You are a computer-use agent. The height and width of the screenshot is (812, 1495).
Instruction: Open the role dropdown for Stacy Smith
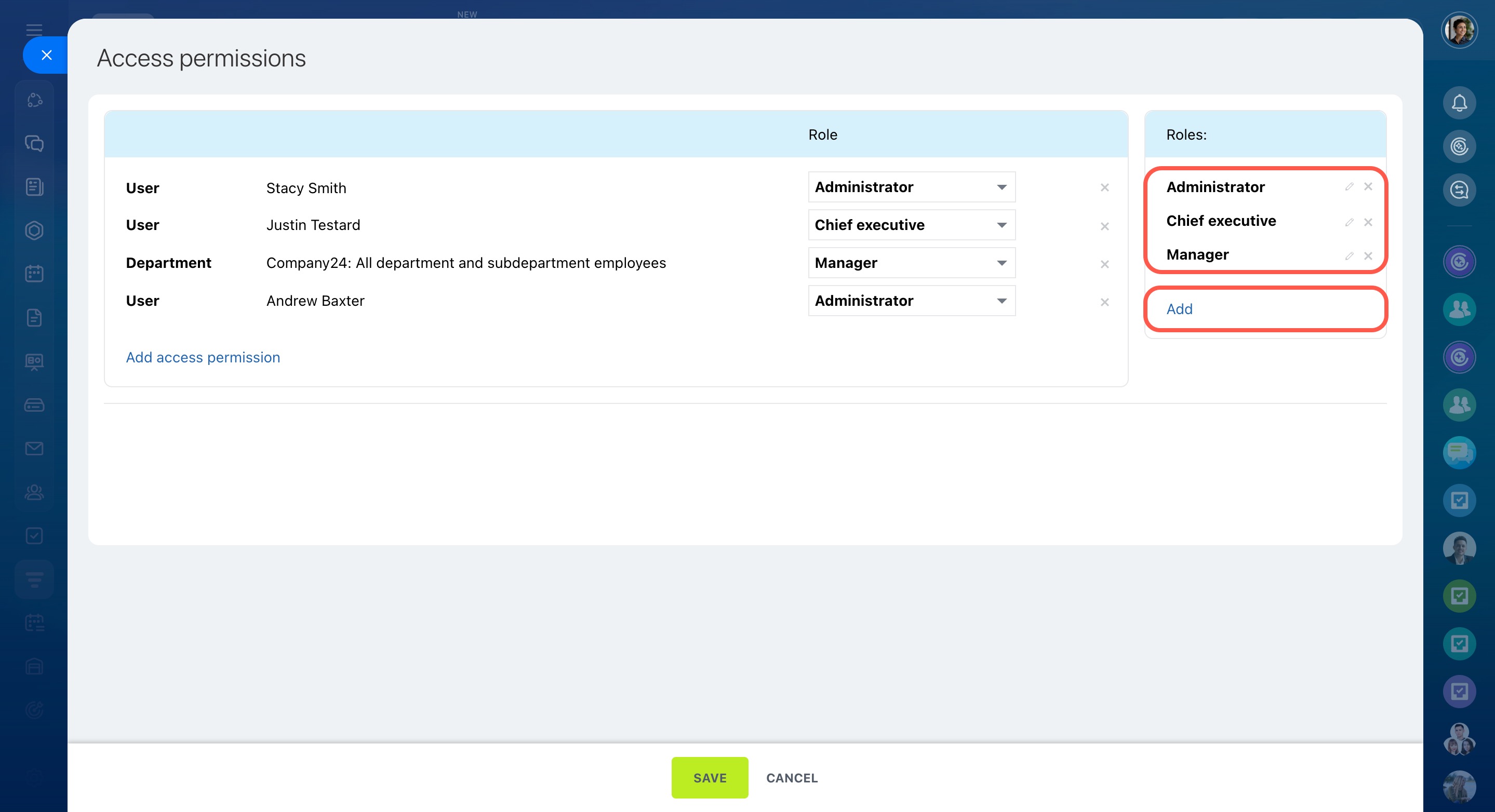(911, 187)
